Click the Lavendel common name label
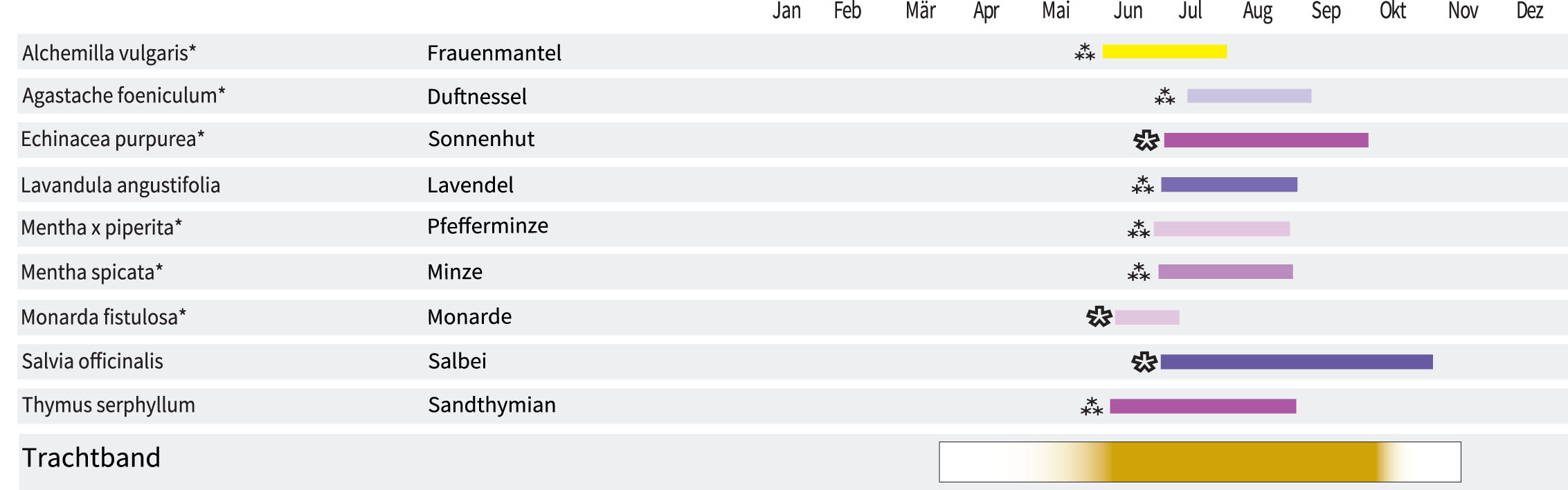 [x=470, y=185]
